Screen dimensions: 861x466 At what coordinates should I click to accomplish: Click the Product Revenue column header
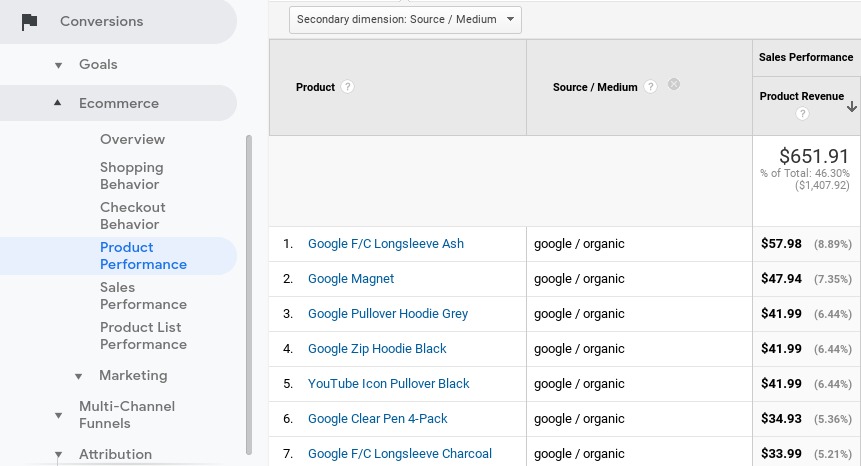pos(802,96)
